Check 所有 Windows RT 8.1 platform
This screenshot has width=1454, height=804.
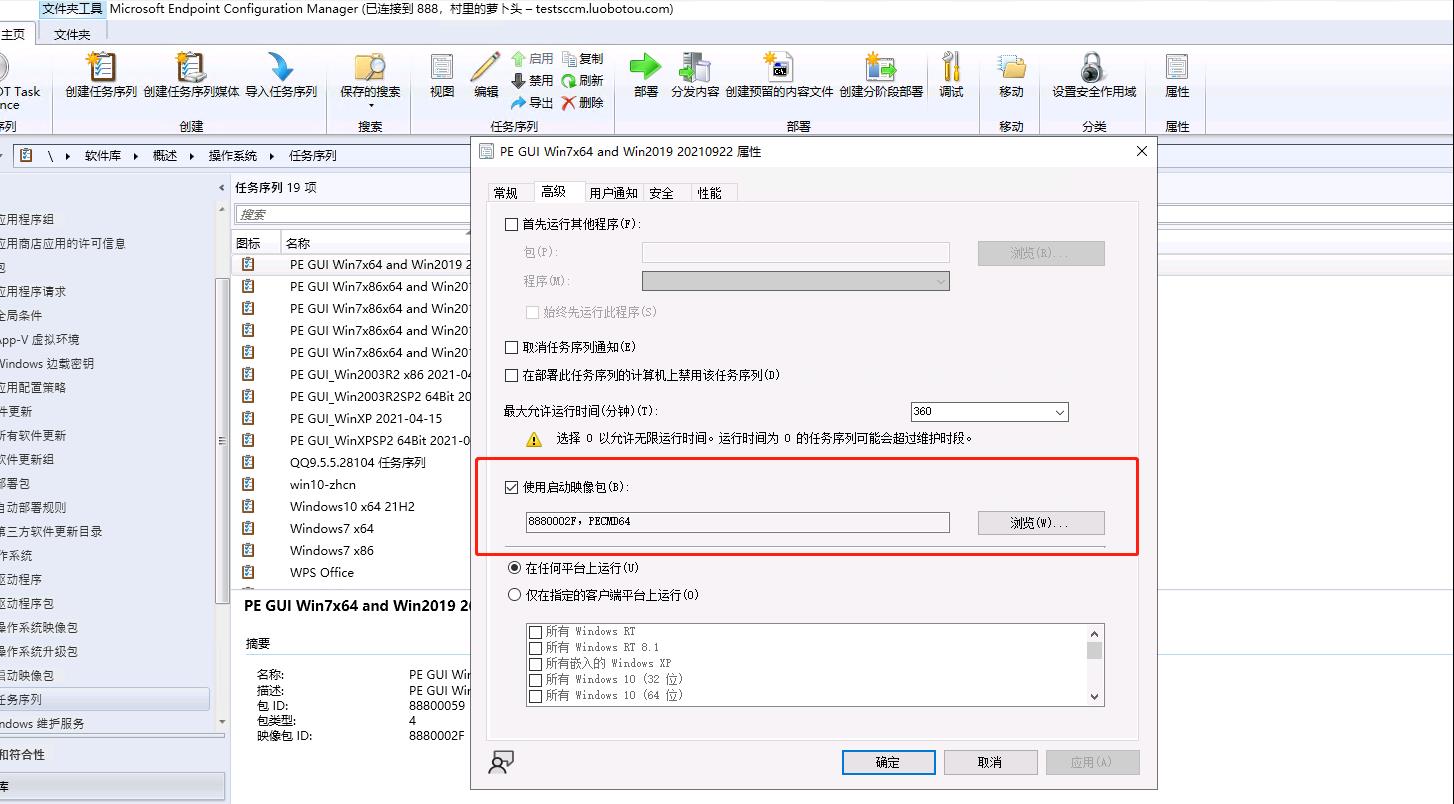pyautogui.click(x=536, y=648)
